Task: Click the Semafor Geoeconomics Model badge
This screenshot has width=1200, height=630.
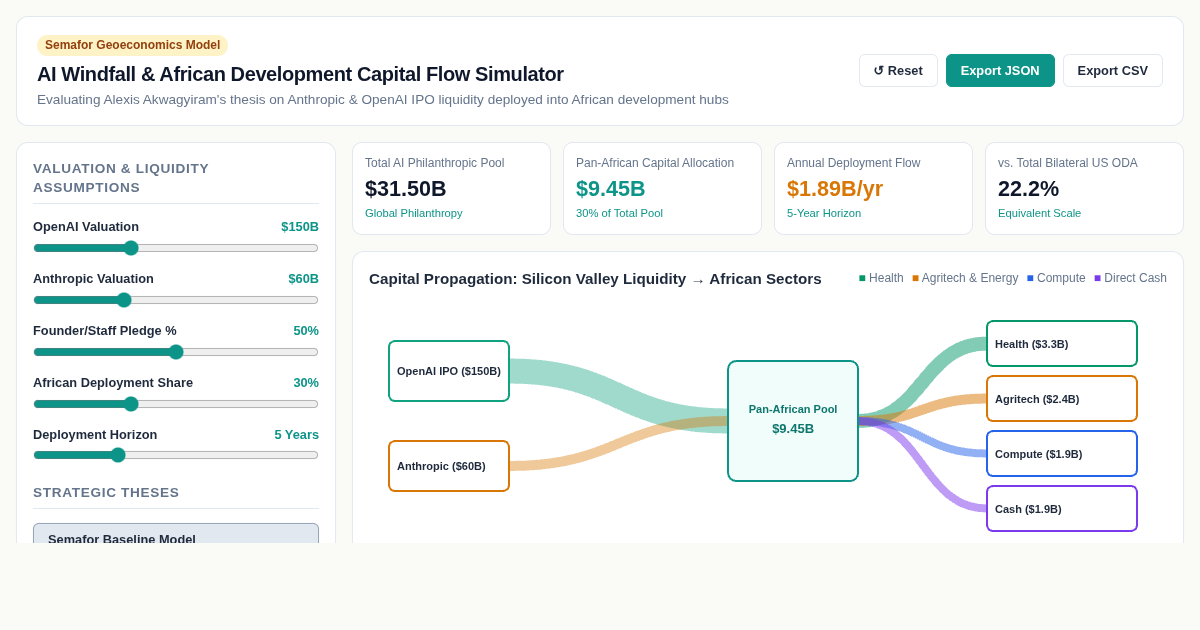Action: pyautogui.click(x=132, y=45)
